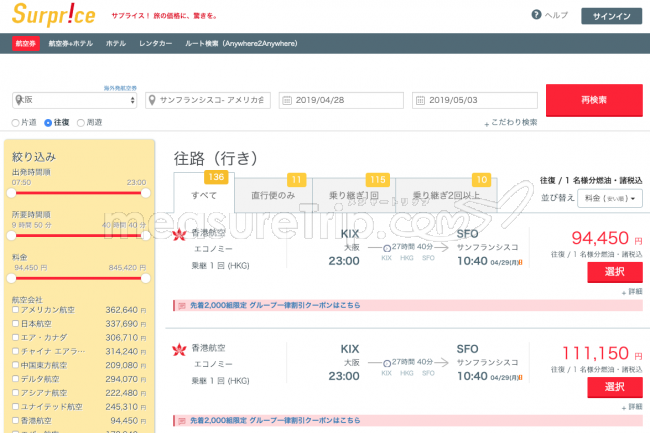Switch to the 直行便のみ tab

click(273, 195)
